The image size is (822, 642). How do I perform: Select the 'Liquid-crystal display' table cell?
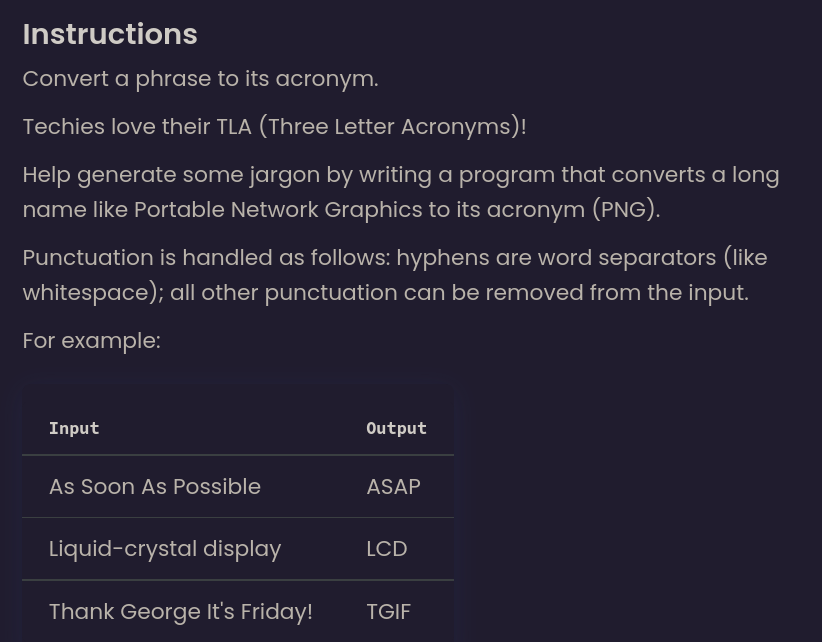[165, 549]
